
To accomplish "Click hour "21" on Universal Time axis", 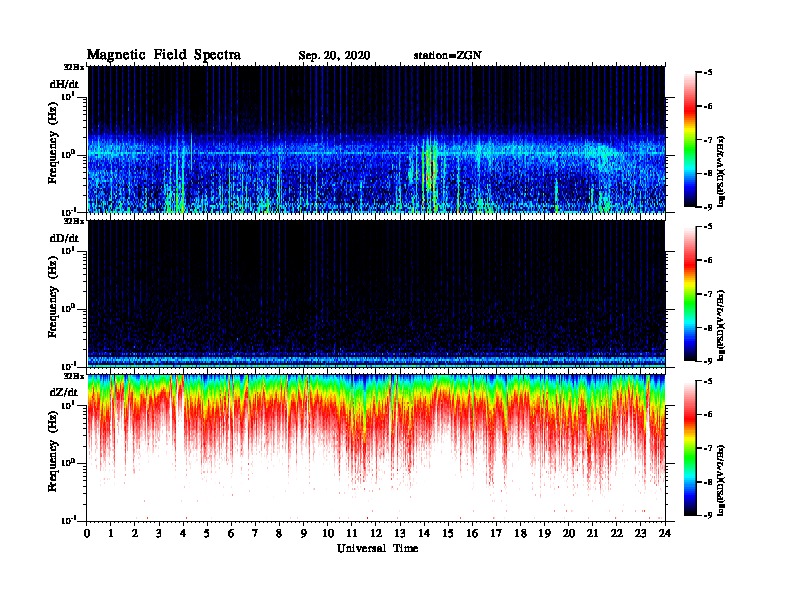I will (x=593, y=533).
